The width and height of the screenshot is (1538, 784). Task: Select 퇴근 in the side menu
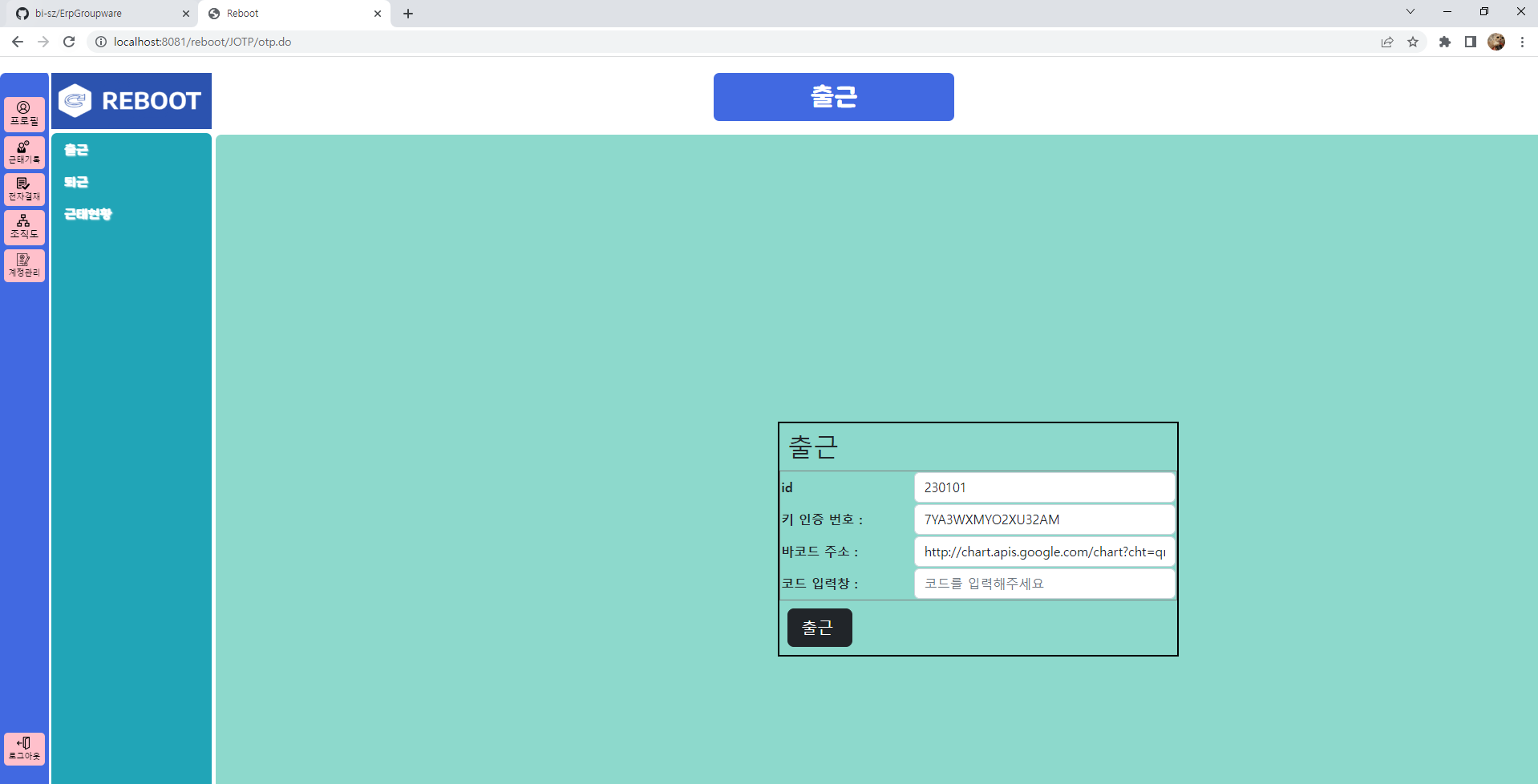coord(76,182)
